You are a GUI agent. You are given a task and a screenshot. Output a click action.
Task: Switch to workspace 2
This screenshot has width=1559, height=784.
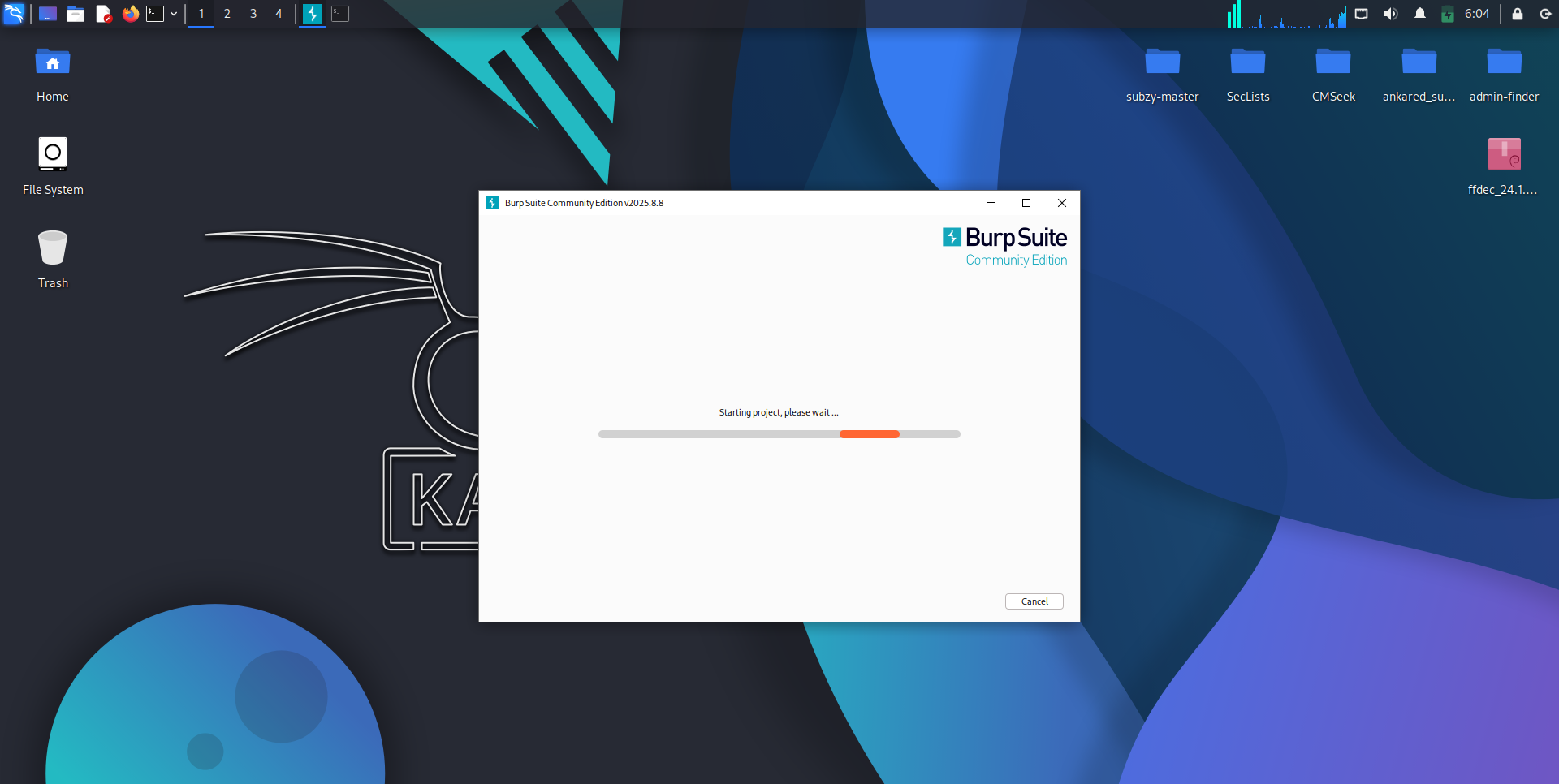pos(227,14)
